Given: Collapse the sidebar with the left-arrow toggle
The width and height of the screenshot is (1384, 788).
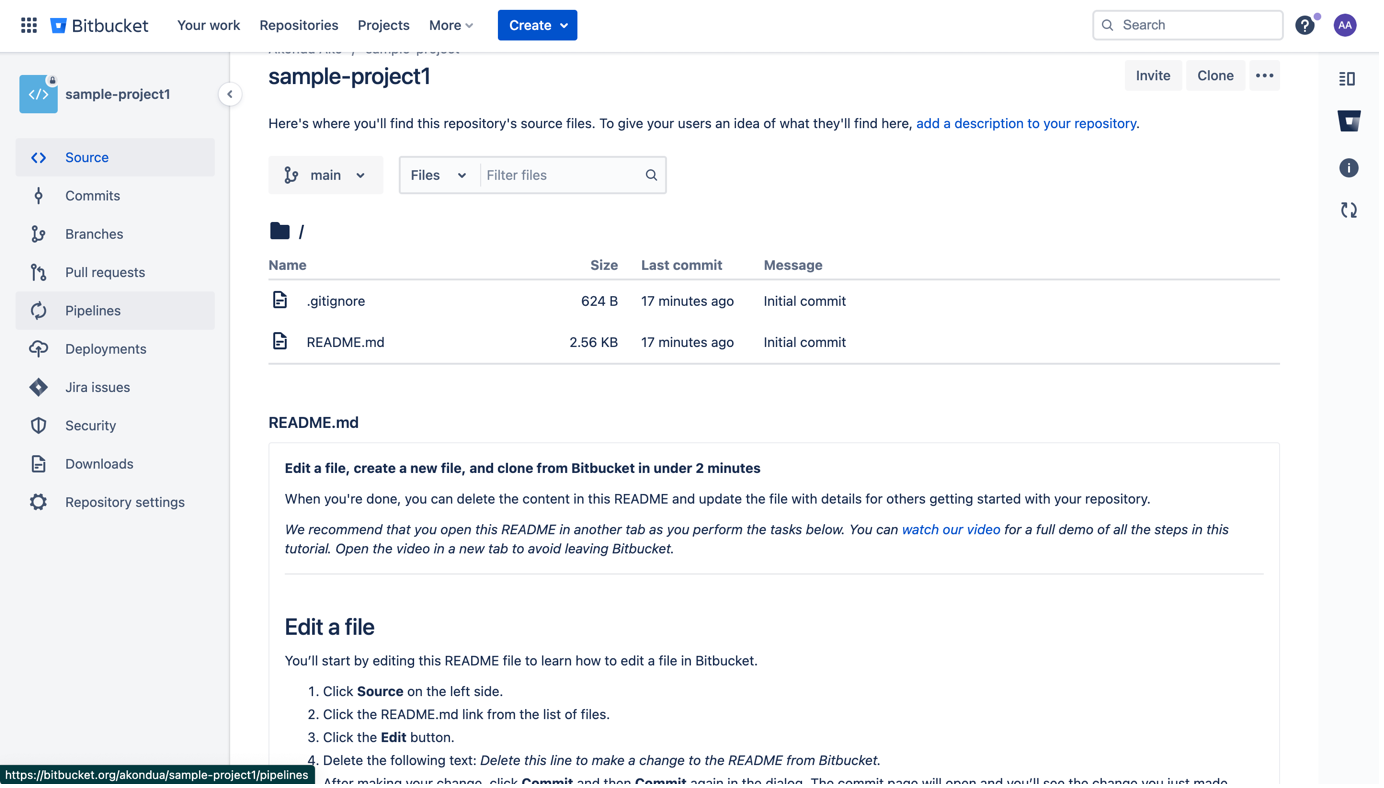Looking at the screenshot, I should coord(230,93).
